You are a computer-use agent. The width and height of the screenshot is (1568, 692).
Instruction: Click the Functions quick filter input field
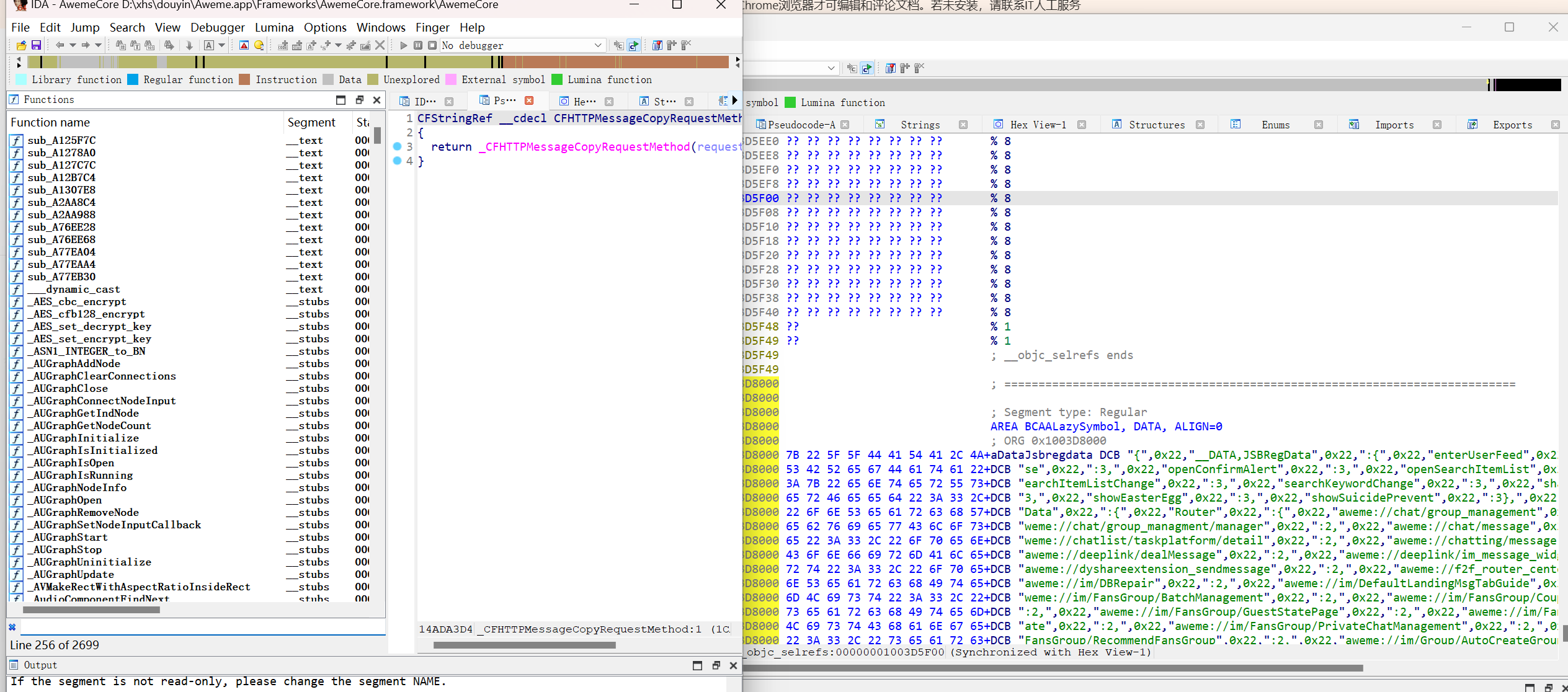(x=203, y=627)
